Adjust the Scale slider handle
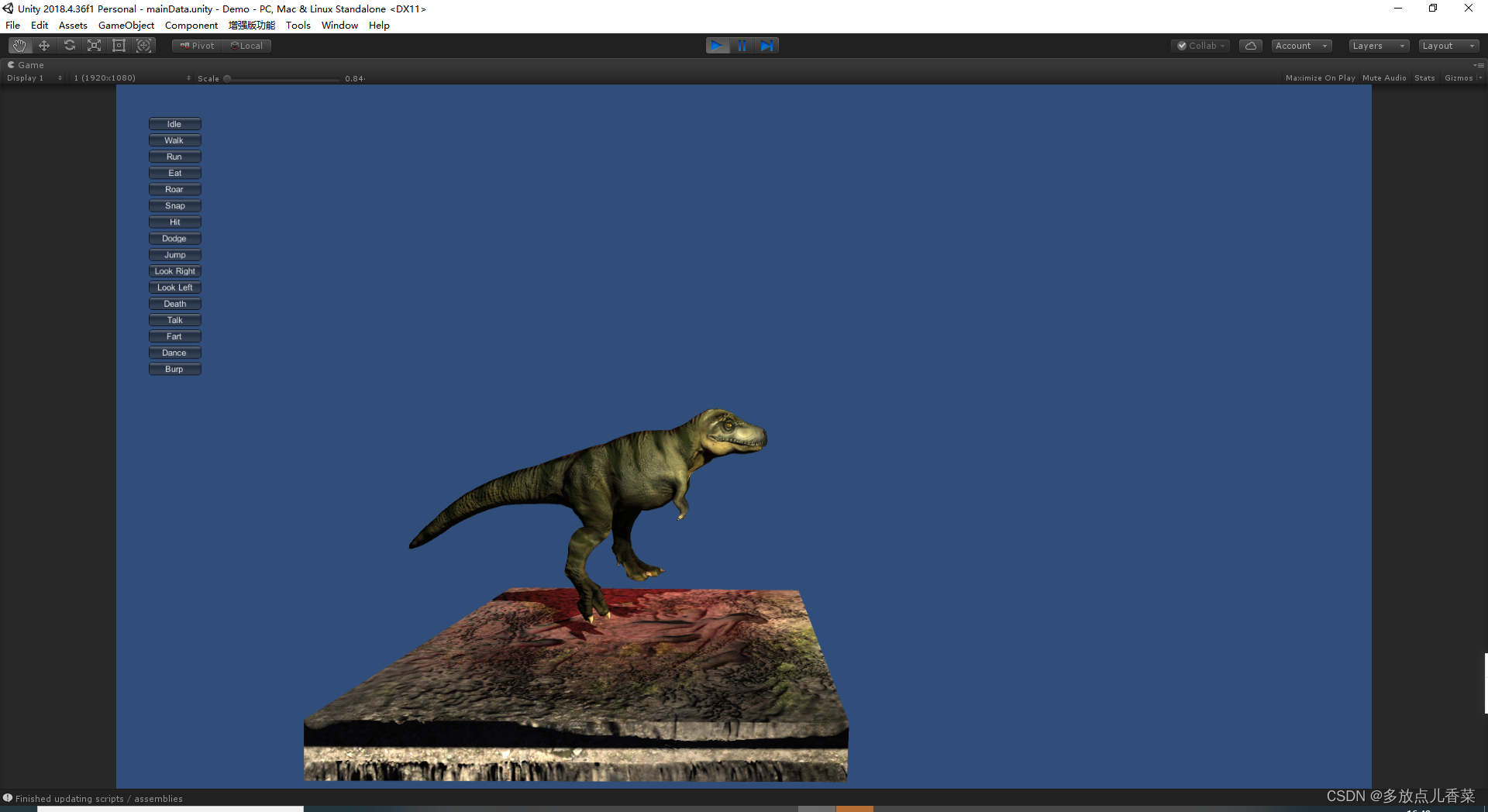The height and width of the screenshot is (812, 1488). click(227, 78)
